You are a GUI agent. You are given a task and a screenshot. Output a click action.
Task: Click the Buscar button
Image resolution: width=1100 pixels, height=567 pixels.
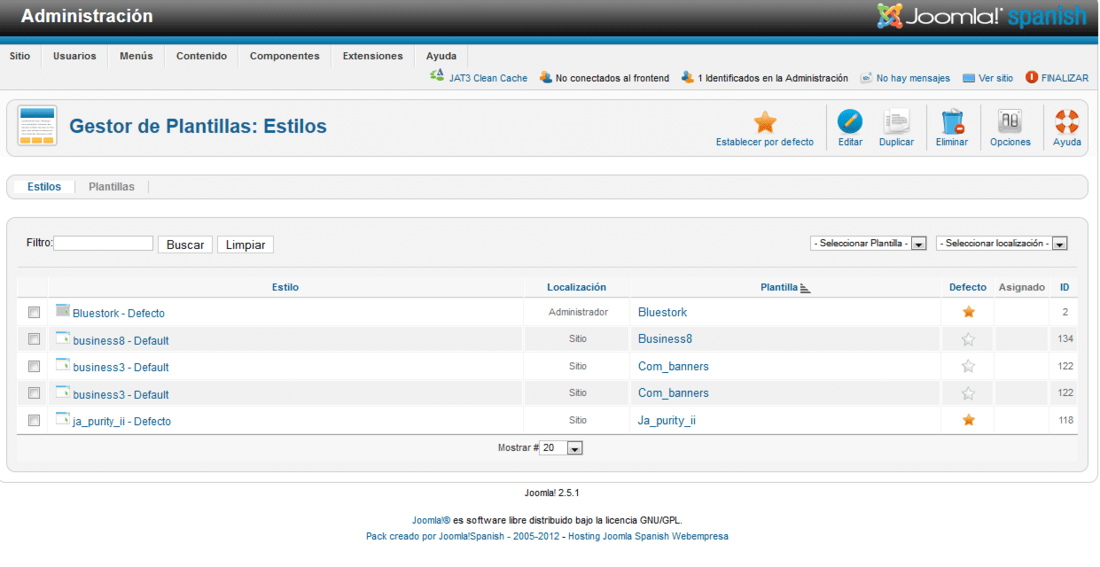point(185,244)
